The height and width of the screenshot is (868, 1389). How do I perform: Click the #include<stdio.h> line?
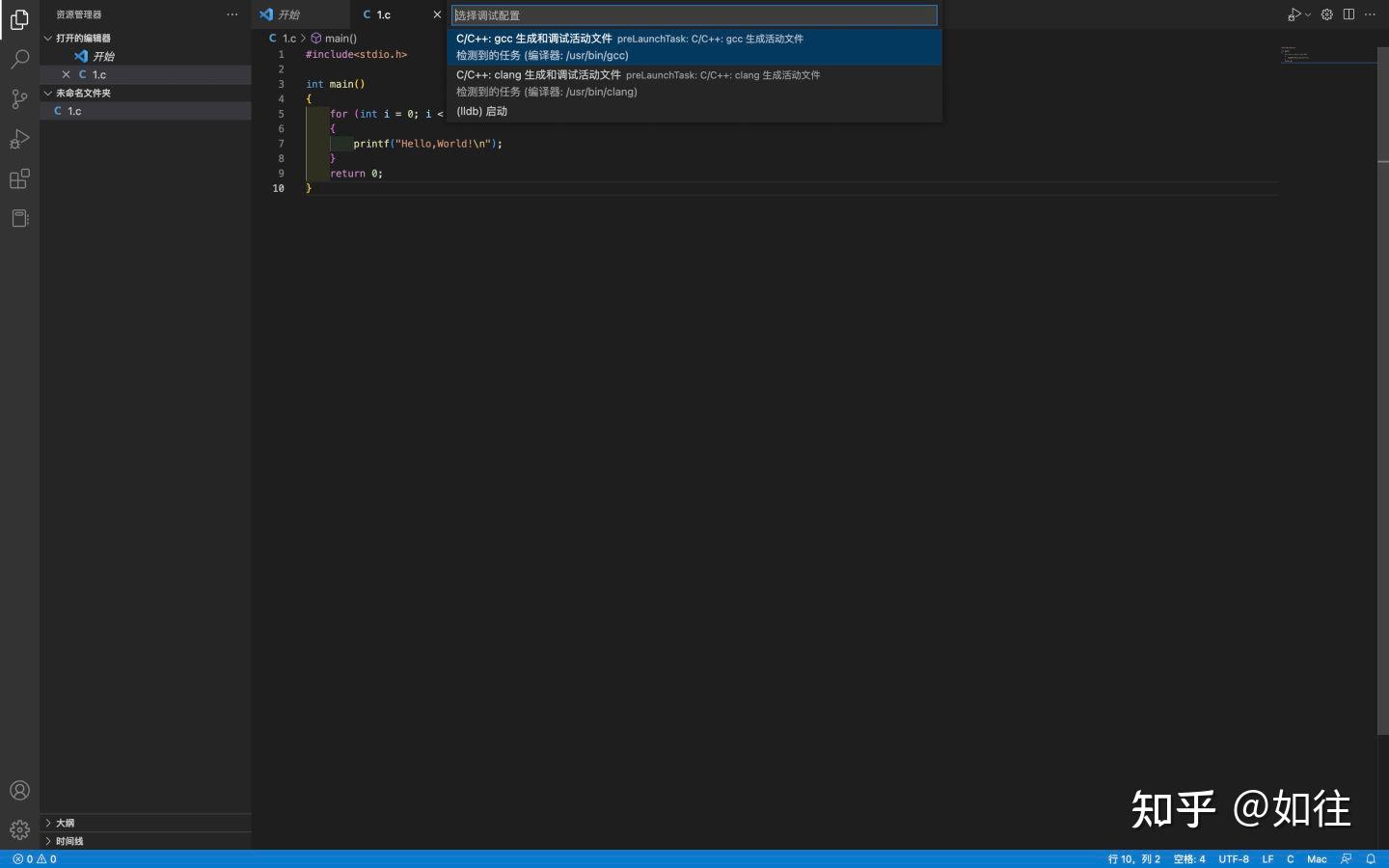[x=356, y=55]
